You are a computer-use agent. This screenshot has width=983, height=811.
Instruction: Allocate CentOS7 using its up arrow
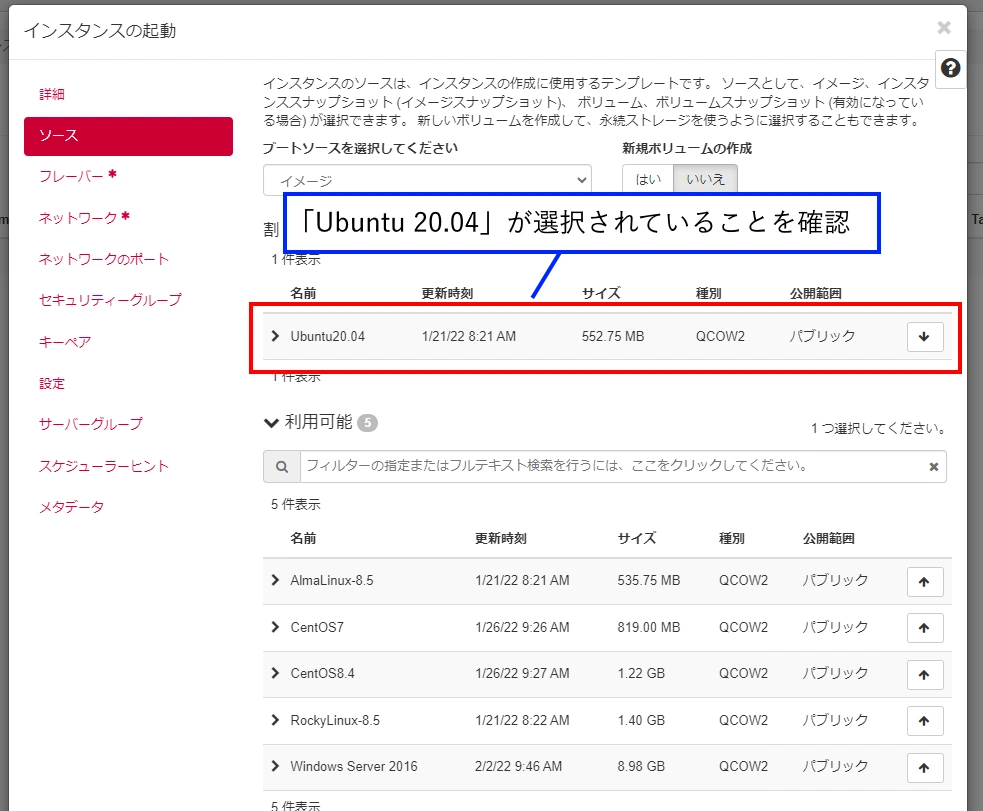point(924,628)
